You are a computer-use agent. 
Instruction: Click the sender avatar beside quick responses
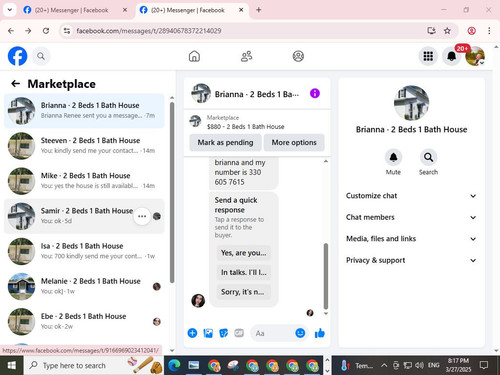click(198, 301)
